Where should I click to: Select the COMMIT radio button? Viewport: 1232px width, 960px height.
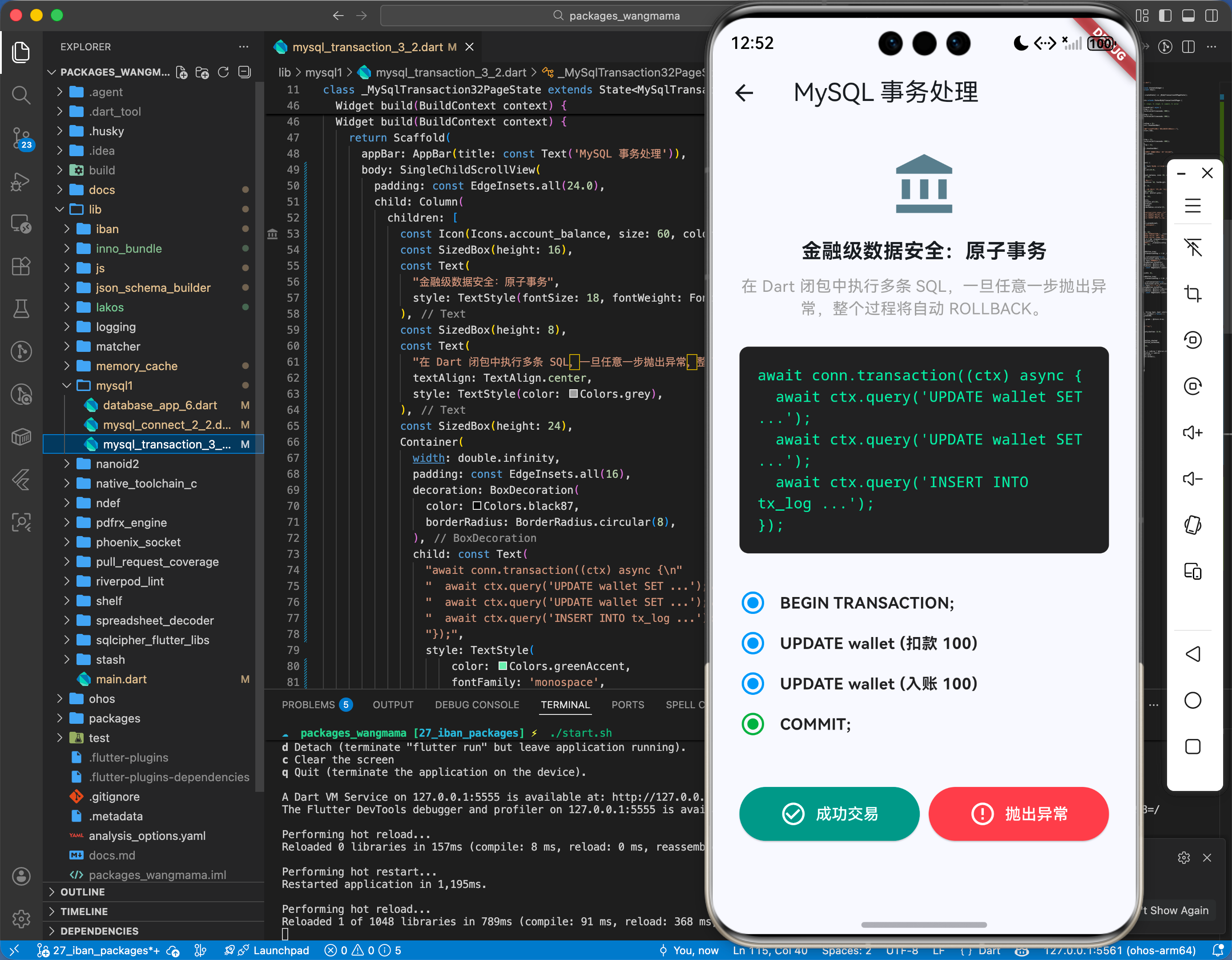[753, 724]
